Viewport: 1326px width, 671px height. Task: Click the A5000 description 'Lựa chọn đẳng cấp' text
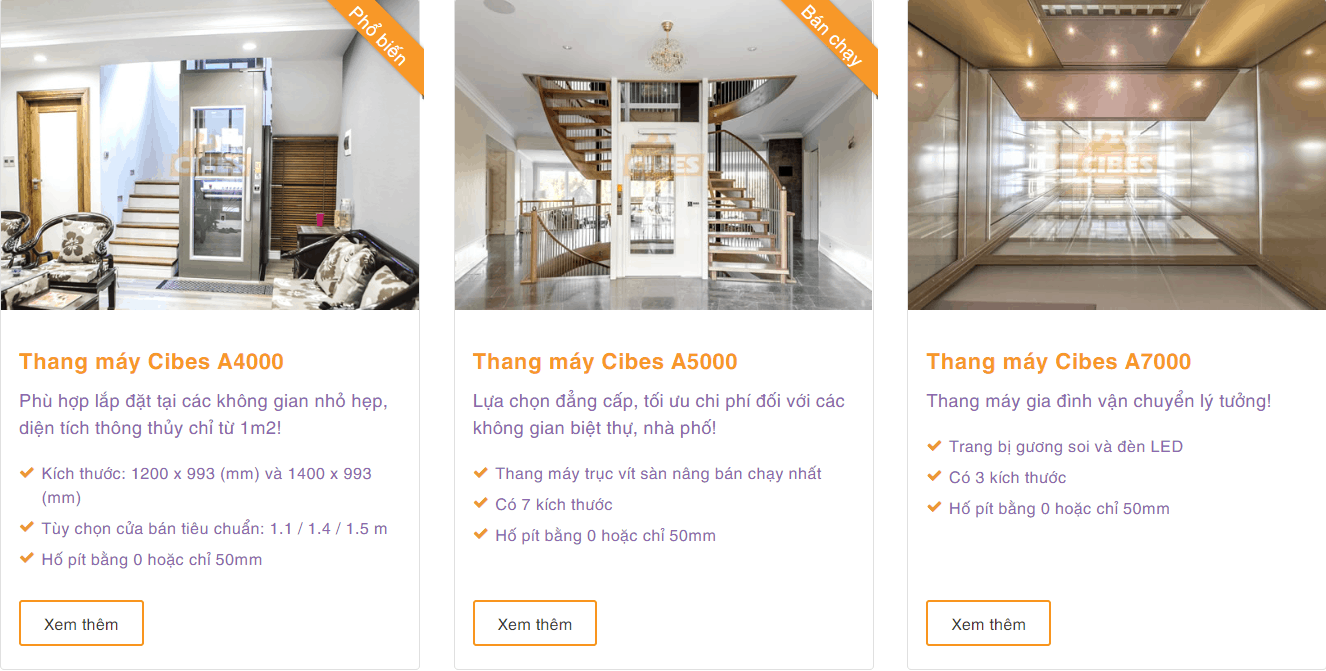(x=658, y=414)
